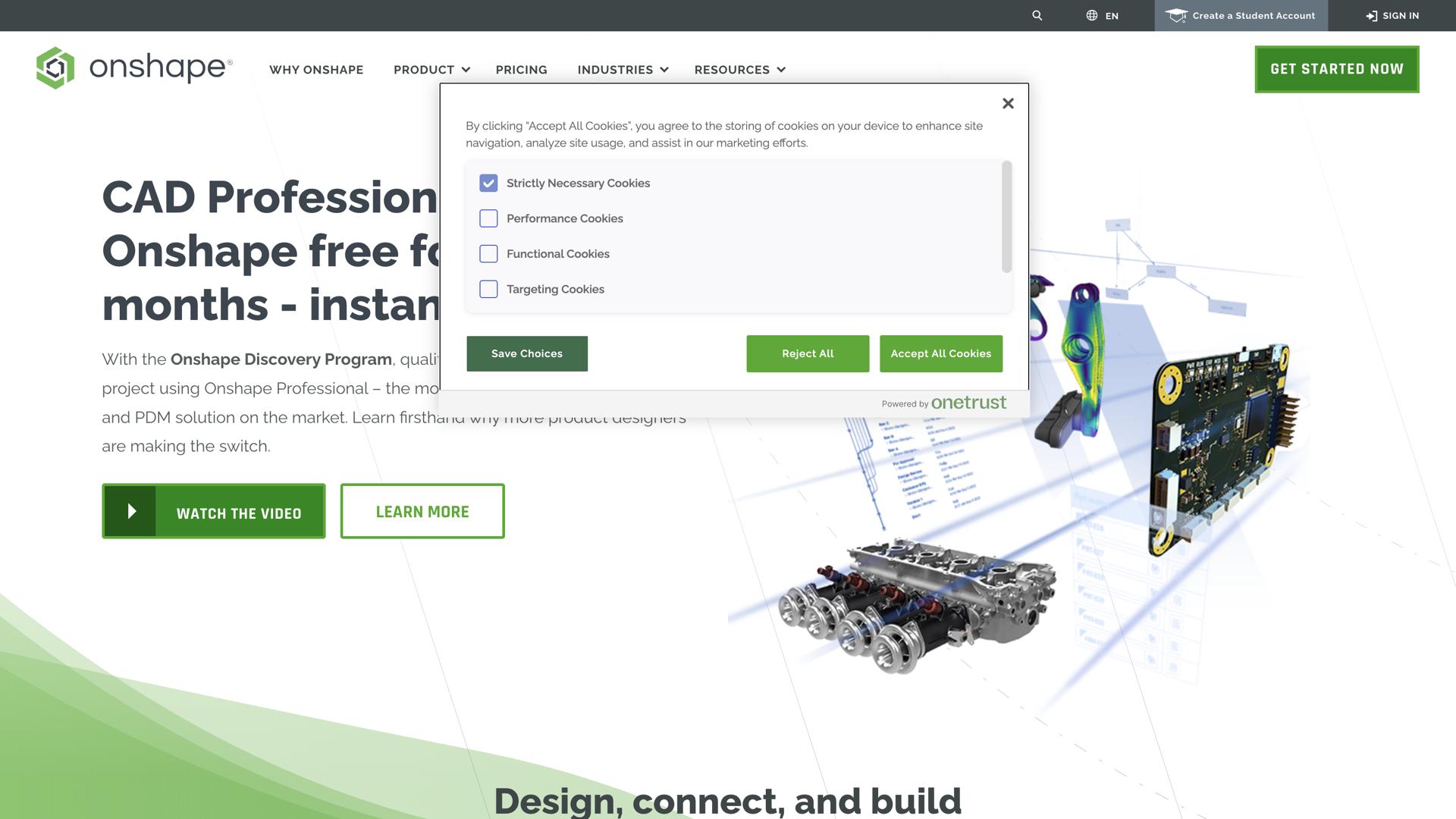Click the globe language icon

click(x=1091, y=15)
